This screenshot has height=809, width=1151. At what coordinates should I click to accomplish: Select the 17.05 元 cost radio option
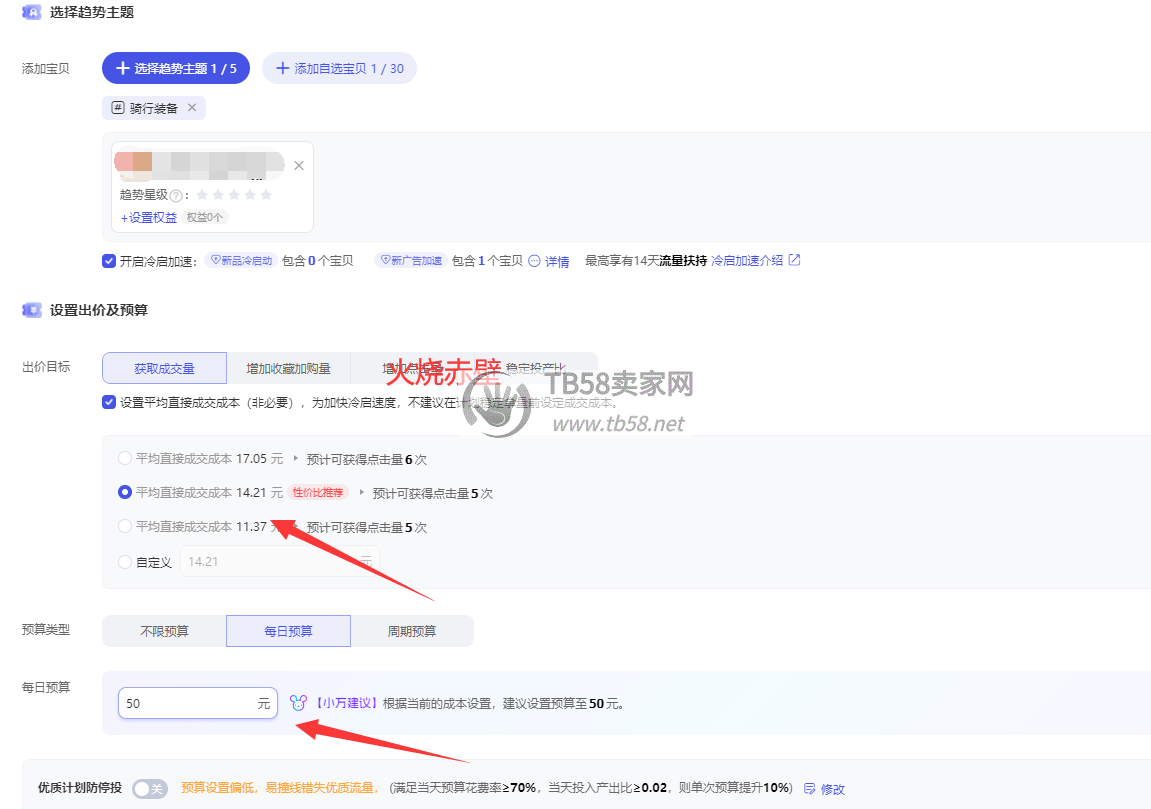click(125, 459)
